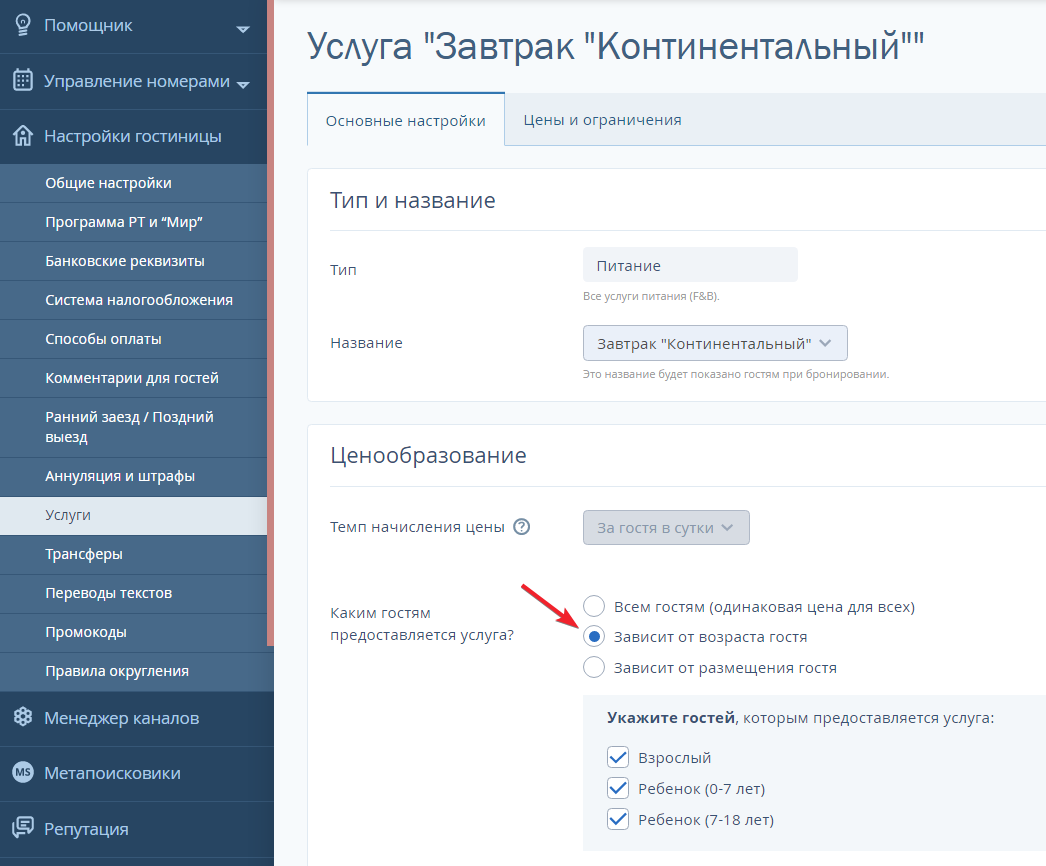Open Общие настройки in the sidebar

(133, 183)
